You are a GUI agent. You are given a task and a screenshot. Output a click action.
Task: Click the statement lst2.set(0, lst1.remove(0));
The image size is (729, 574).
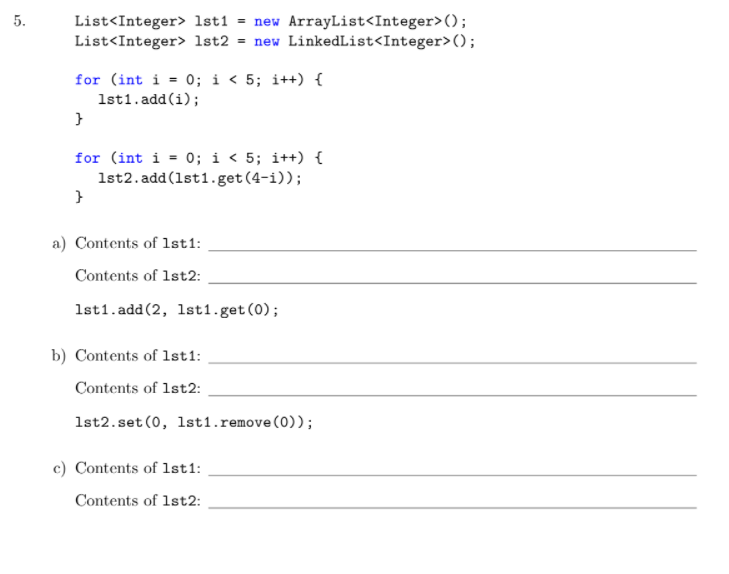[194, 422]
